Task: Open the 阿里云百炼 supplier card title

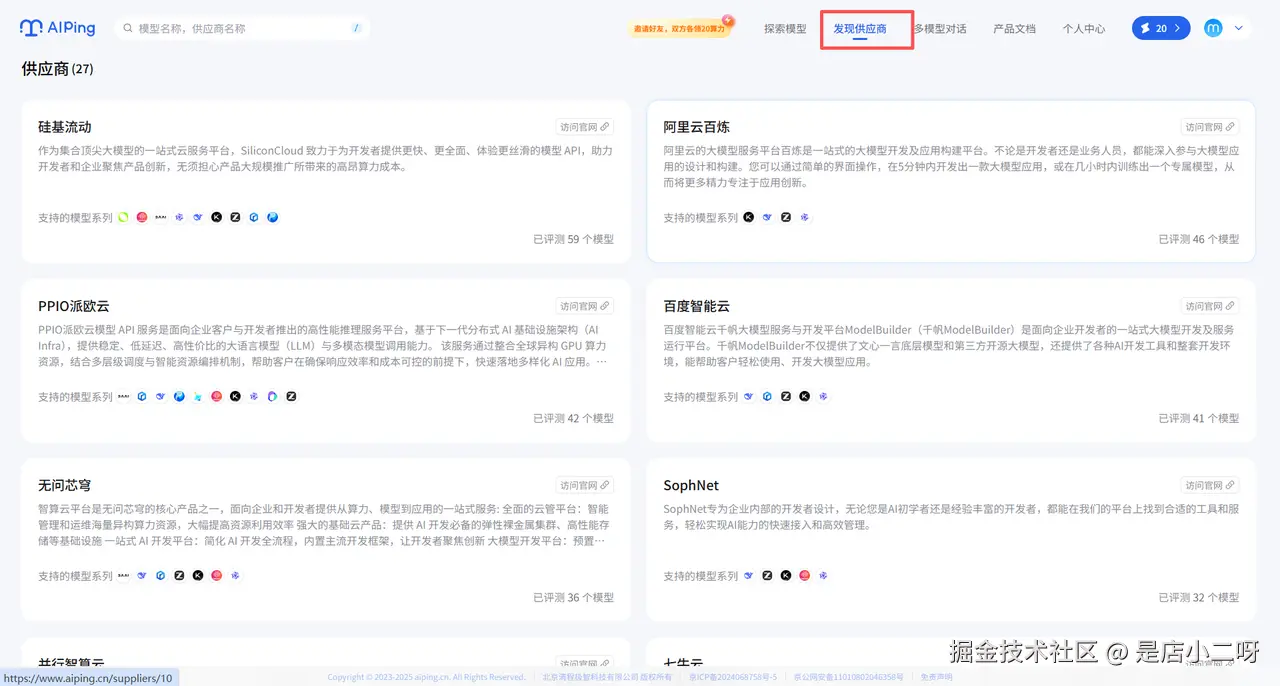Action: [697, 127]
